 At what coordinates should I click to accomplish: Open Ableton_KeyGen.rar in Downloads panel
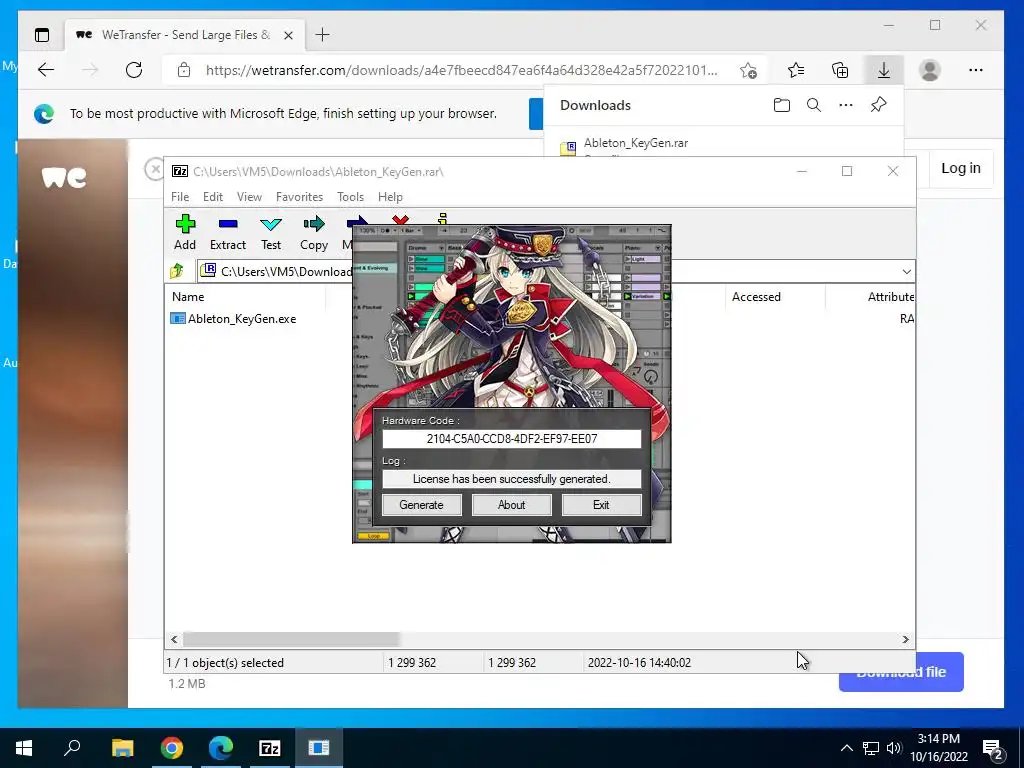[635, 143]
